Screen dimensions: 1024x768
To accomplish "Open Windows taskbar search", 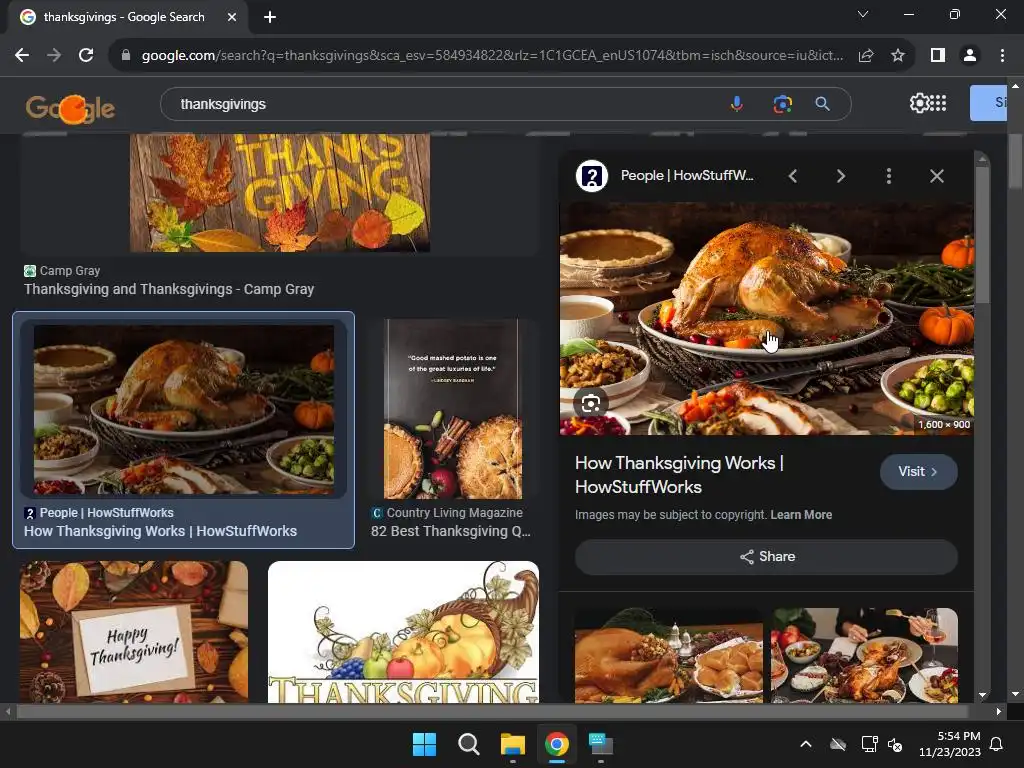I will pyautogui.click(x=468, y=744).
